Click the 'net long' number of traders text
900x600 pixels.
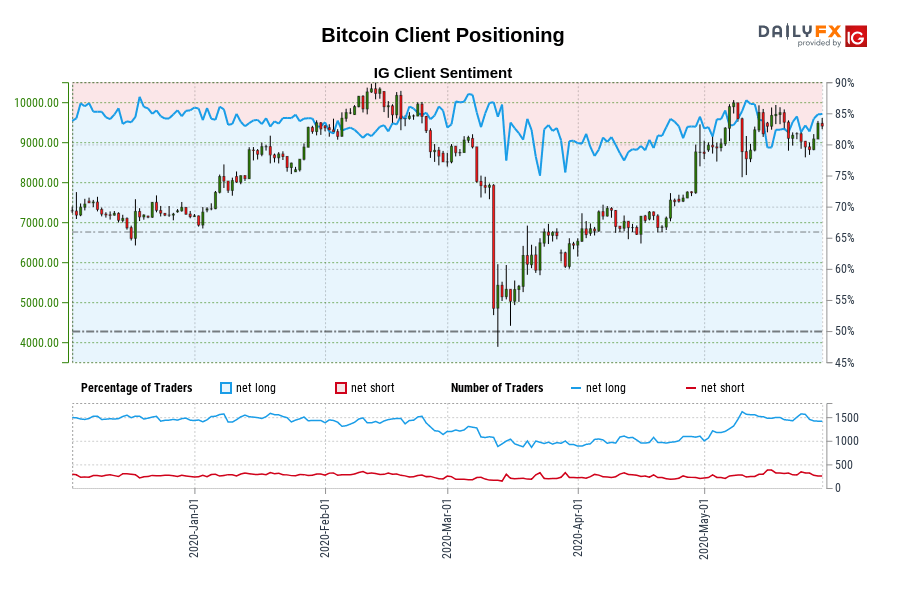coord(606,388)
